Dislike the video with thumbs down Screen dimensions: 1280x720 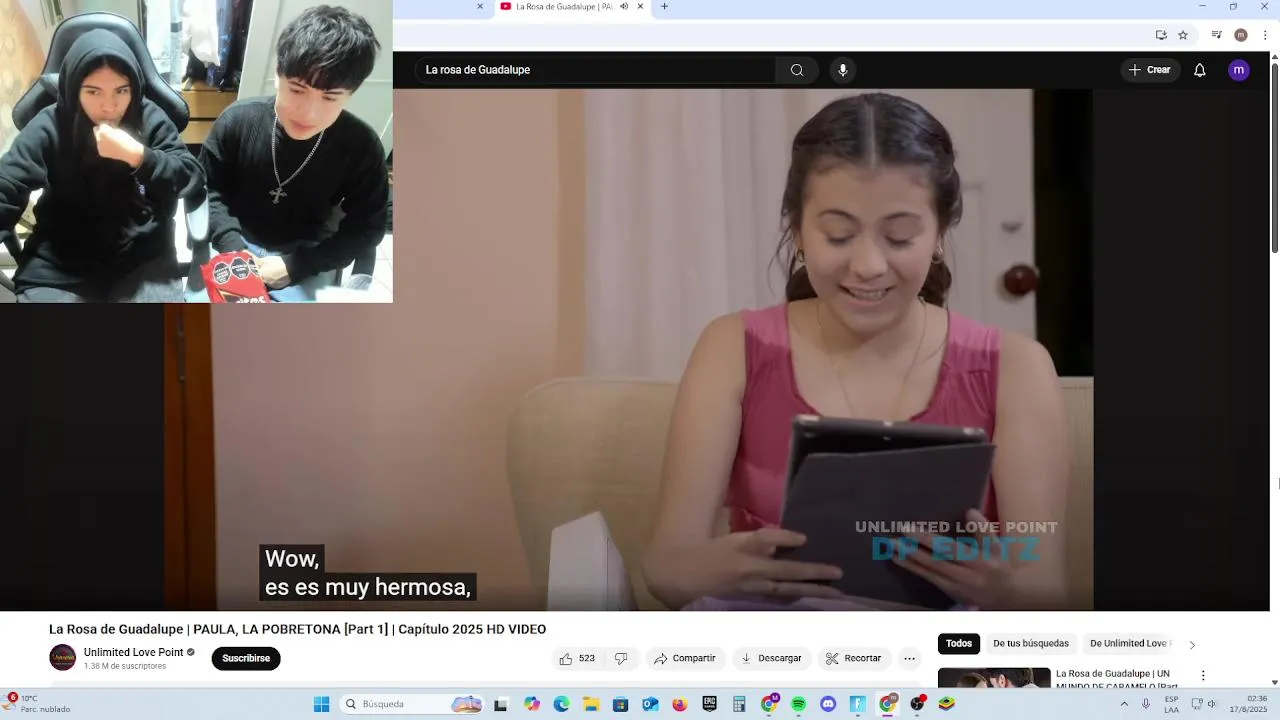coord(621,658)
